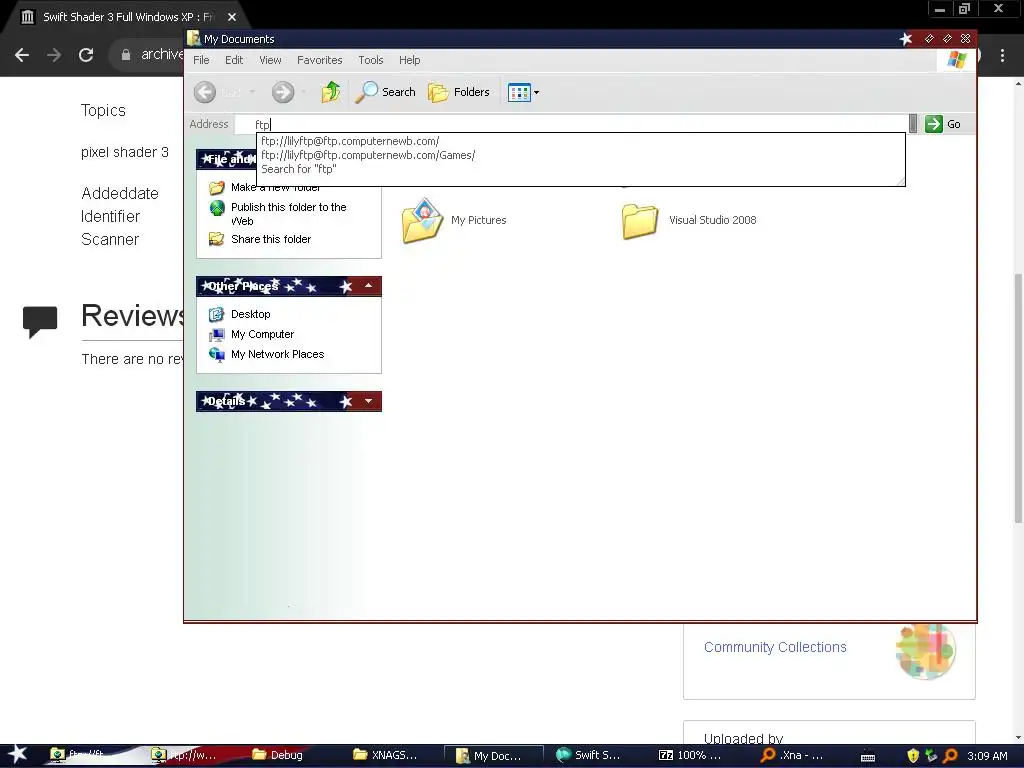Click the My Computer icon in Other Places
Image resolution: width=1024 pixels, height=768 pixels.
coord(216,335)
